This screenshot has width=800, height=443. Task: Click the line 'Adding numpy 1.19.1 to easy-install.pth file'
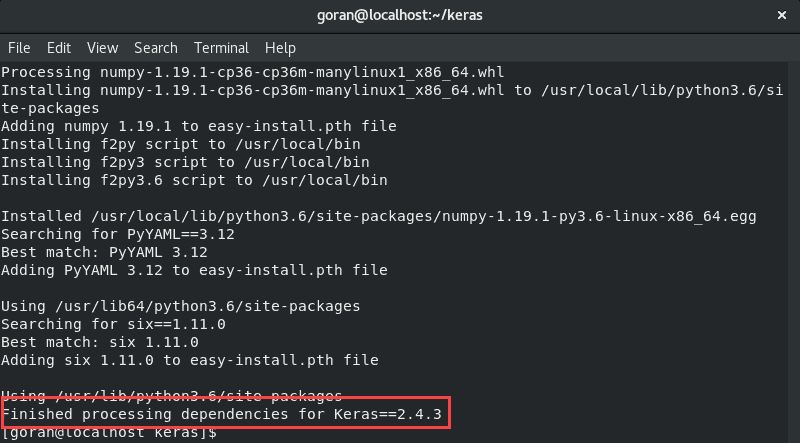(198, 126)
